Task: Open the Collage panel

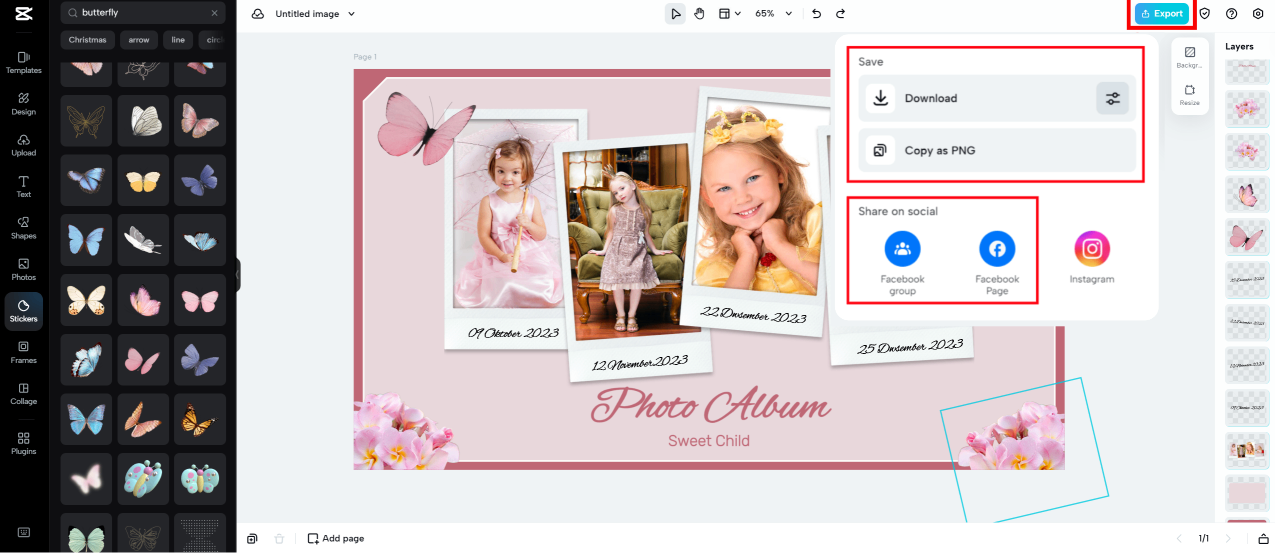Action: pyautogui.click(x=23, y=394)
